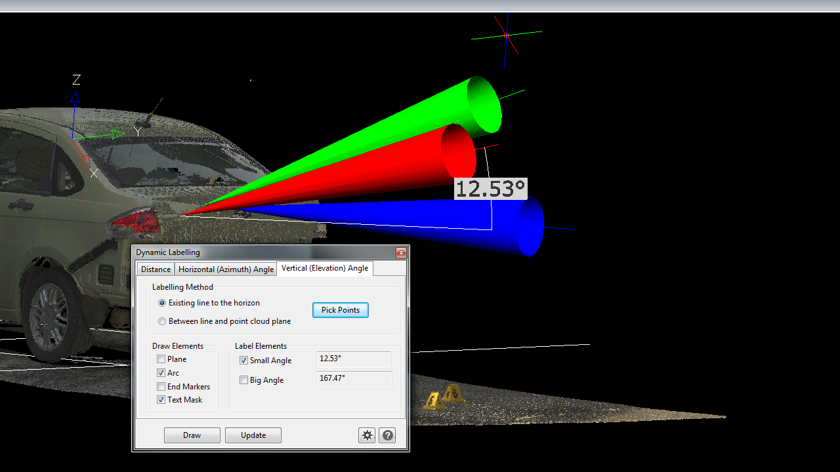Close the Dynamic Labelling dialog

point(401,253)
